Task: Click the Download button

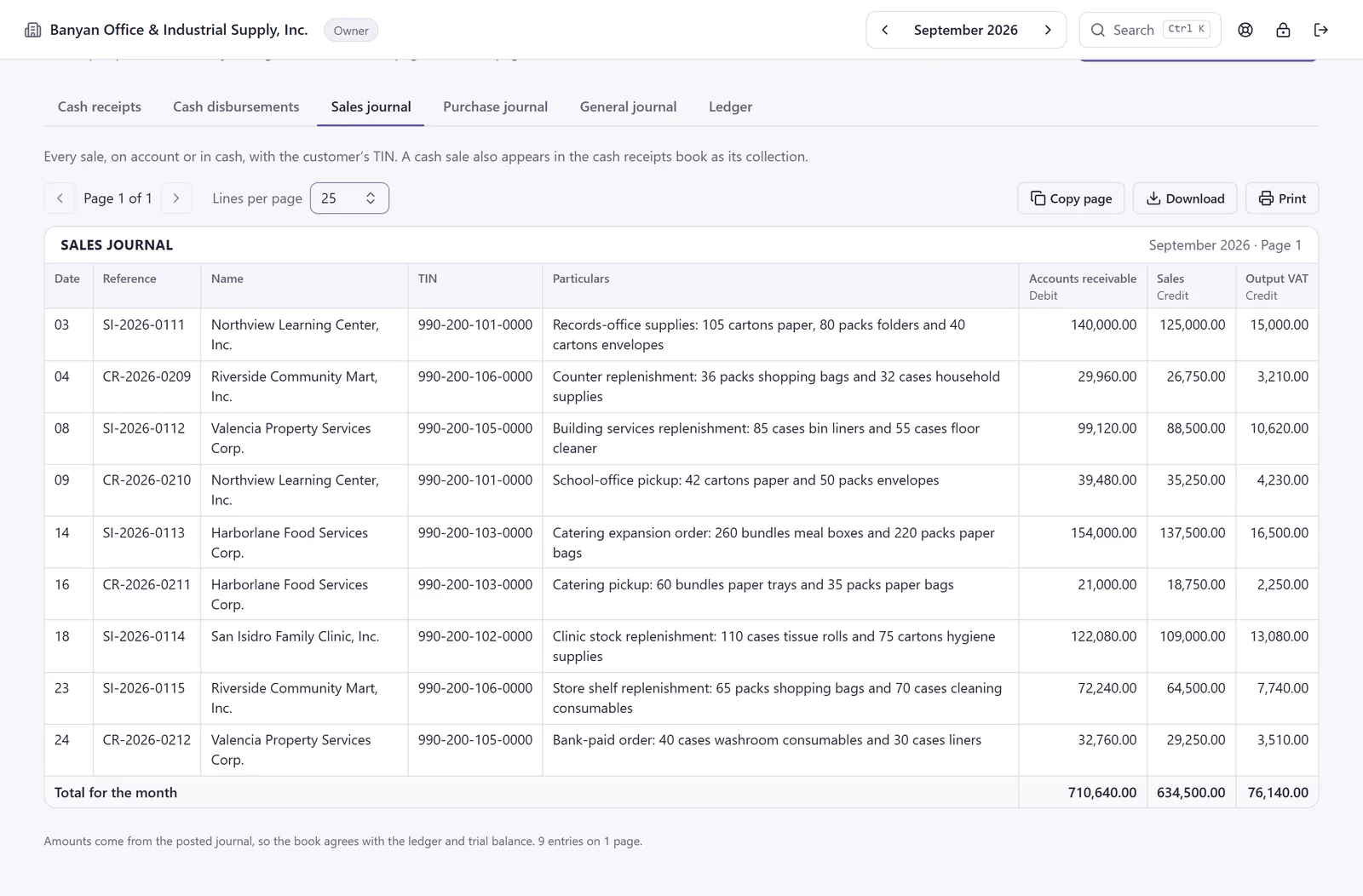Action: [x=1185, y=198]
